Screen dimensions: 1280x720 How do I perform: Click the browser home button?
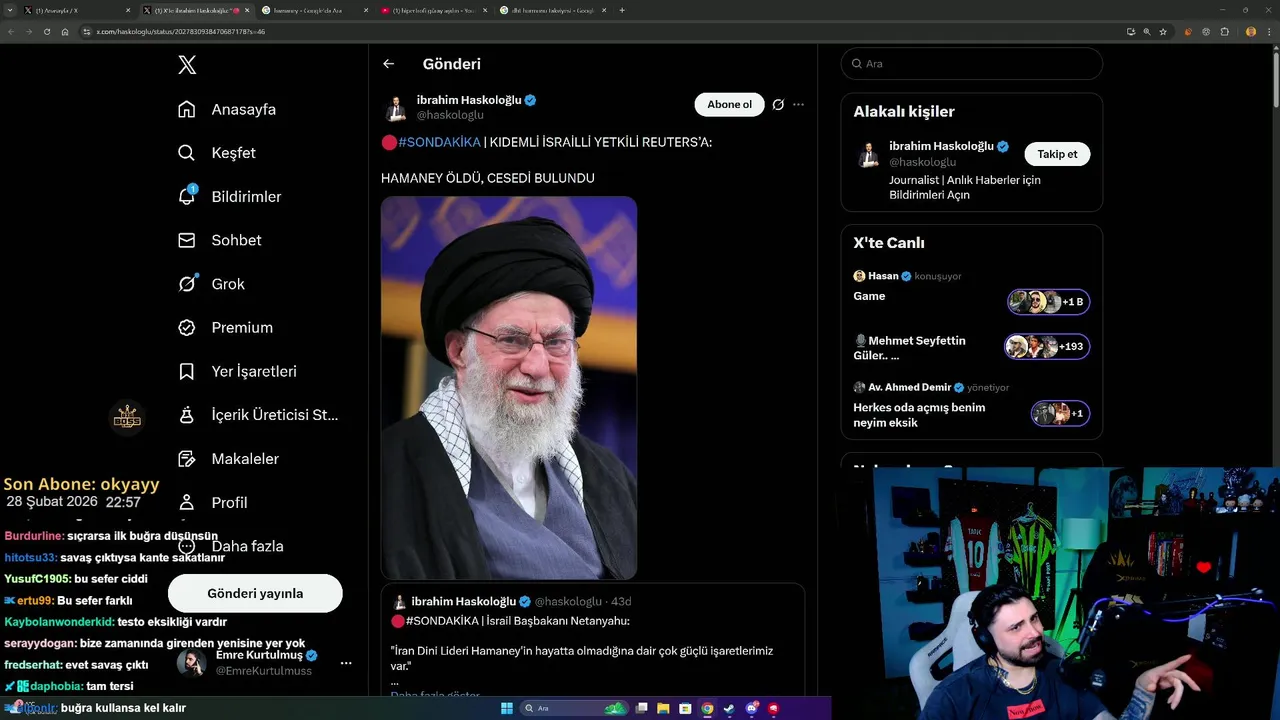[x=65, y=31]
